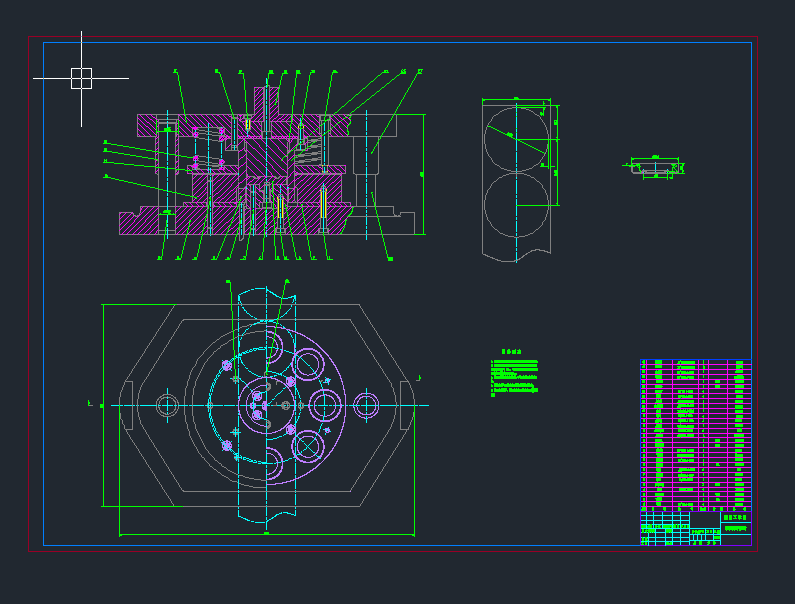
Task: Select the central punch circle in plan view
Action: click(x=266, y=405)
